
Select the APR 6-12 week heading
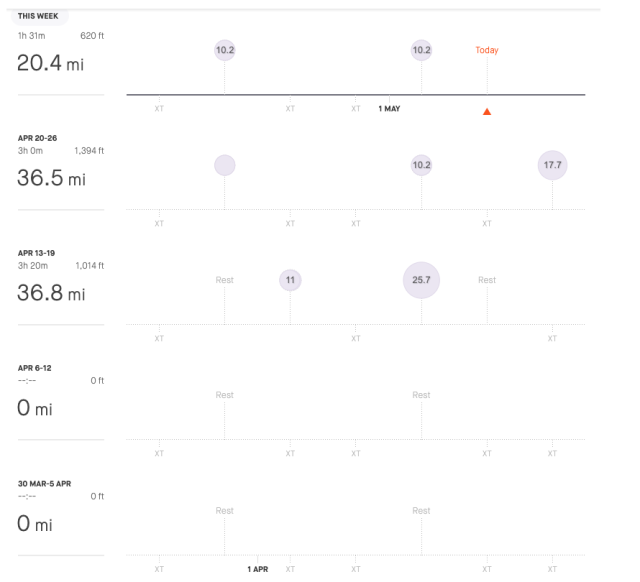[35, 368]
